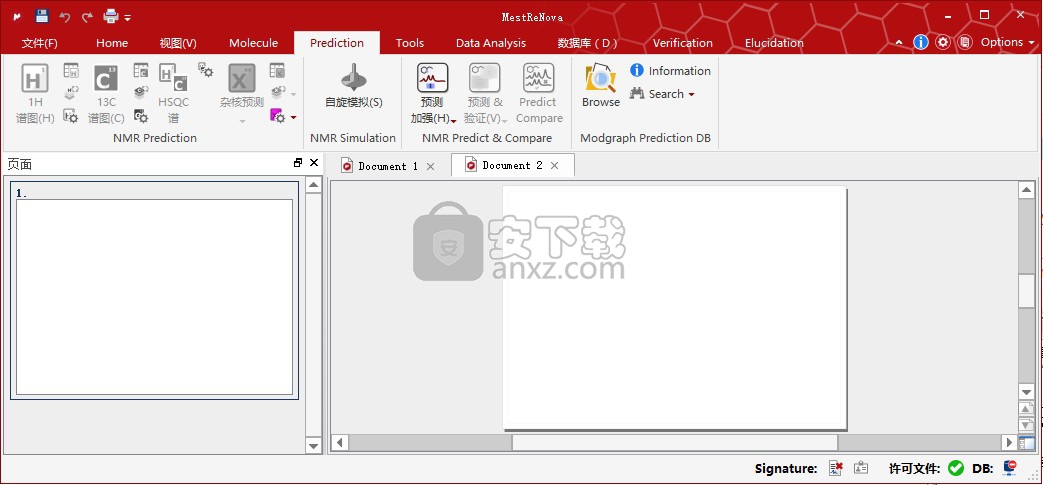
Task: Click the 1H prediction settings gear icon
Action: 71,116
